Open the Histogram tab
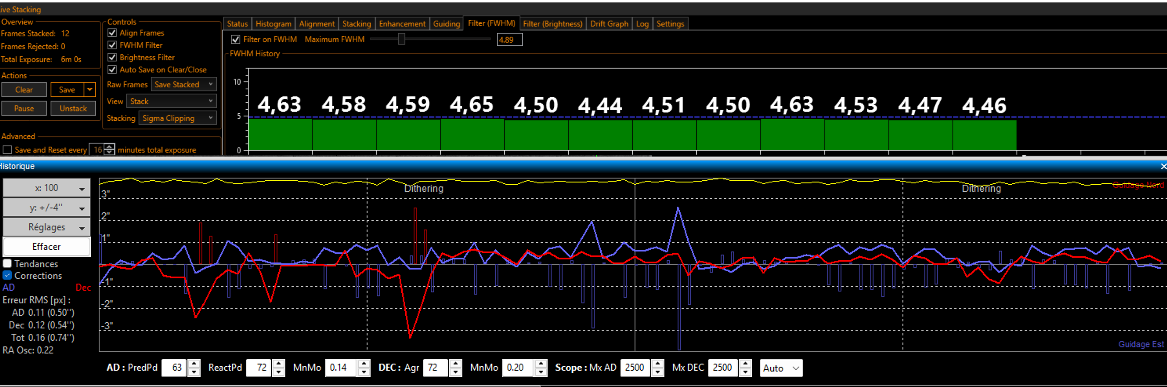The width and height of the screenshot is (1167, 387). pyautogui.click(x=273, y=24)
